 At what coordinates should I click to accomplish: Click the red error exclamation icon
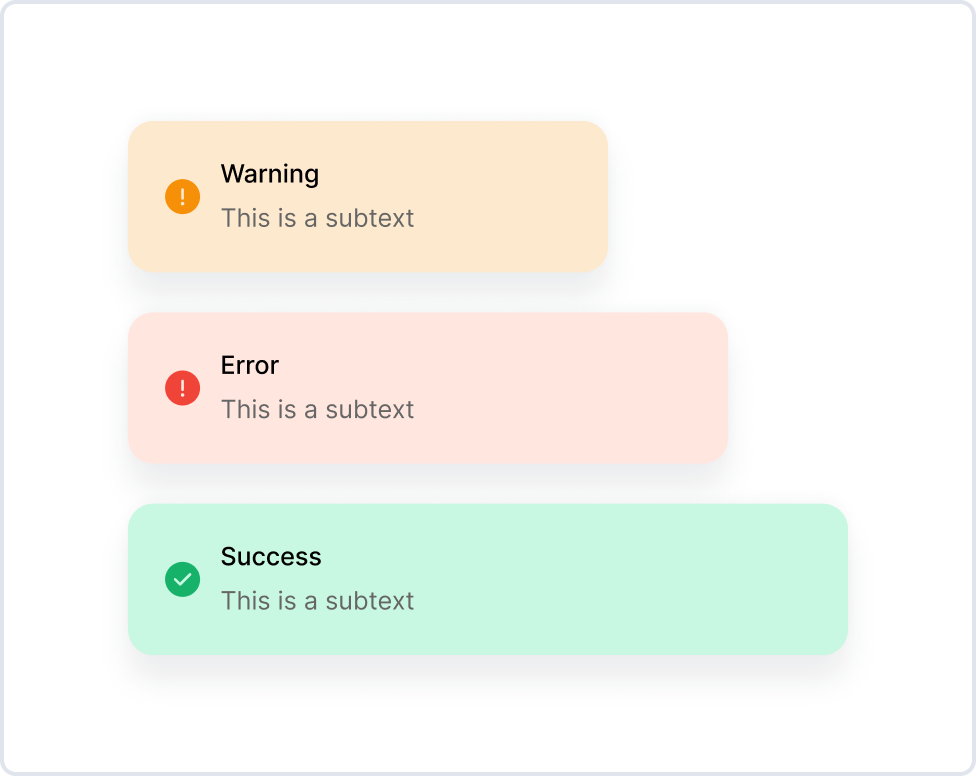pyautogui.click(x=182, y=388)
